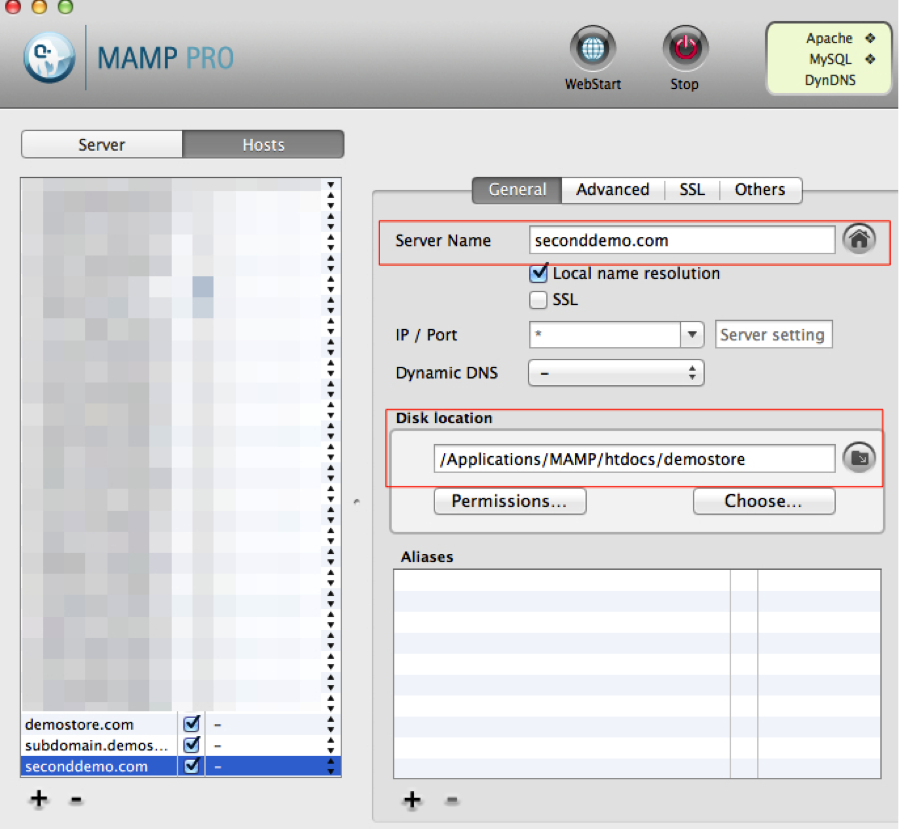The width and height of the screenshot is (899, 830).
Task: Click MySQL status indicator
Action: coord(870,59)
